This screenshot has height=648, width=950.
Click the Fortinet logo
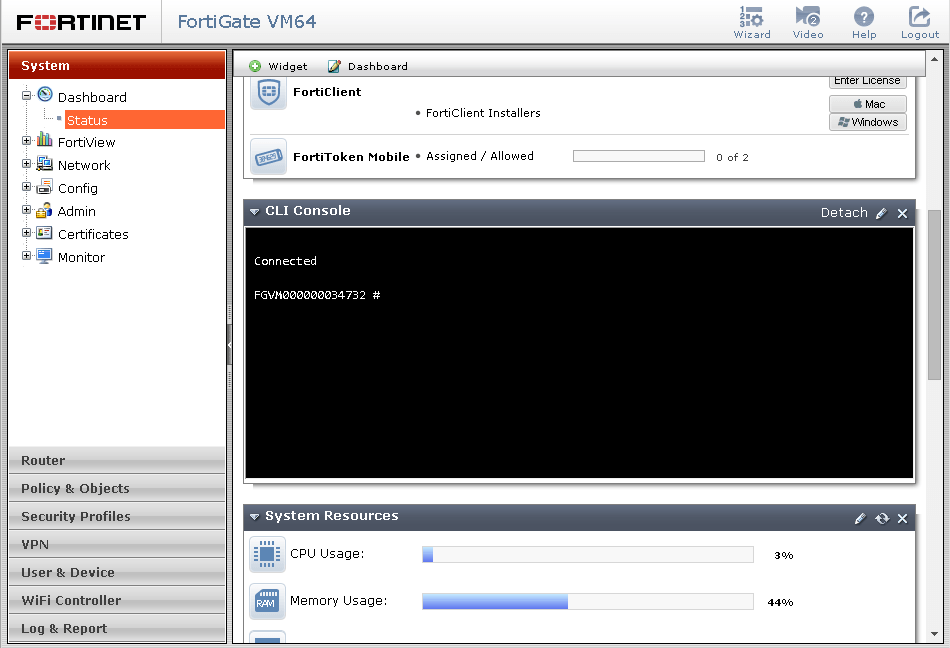(80, 22)
